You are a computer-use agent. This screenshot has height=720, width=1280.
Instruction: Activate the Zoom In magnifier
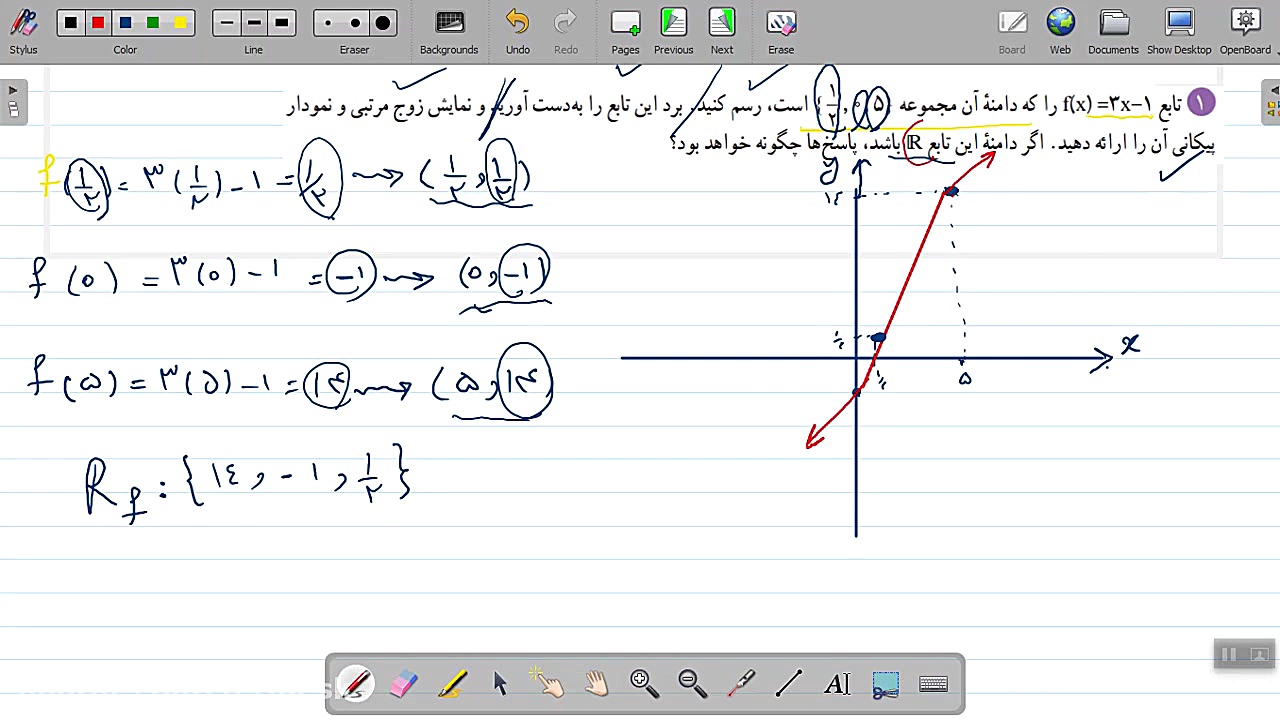644,684
